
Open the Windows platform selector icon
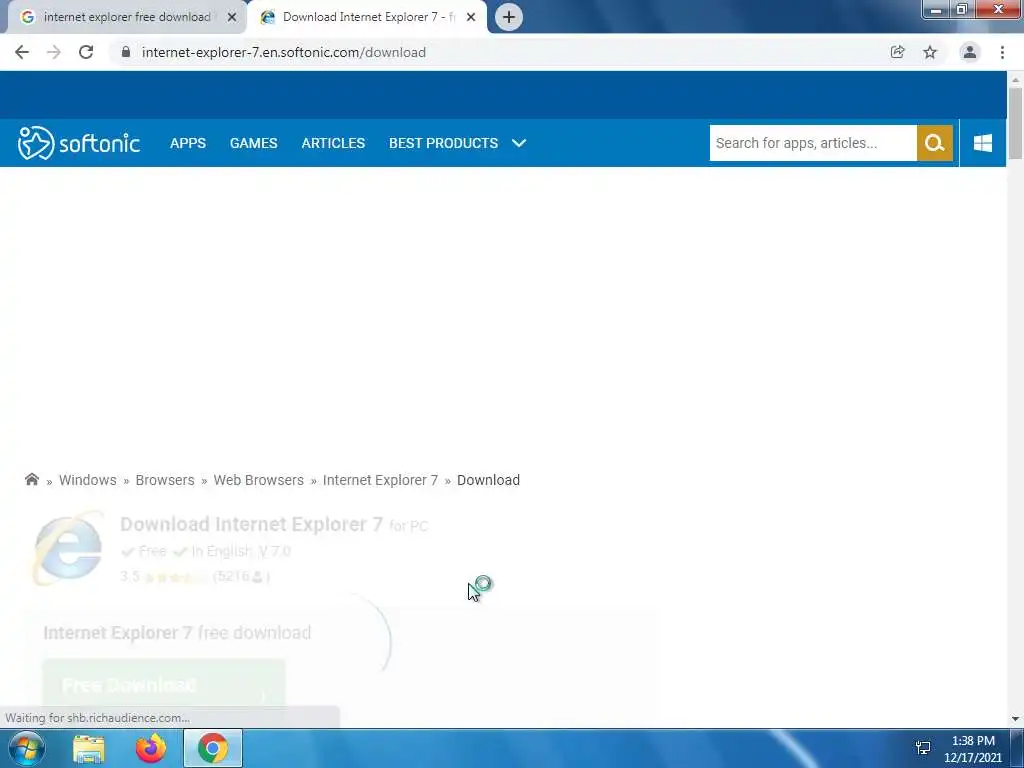click(x=983, y=143)
